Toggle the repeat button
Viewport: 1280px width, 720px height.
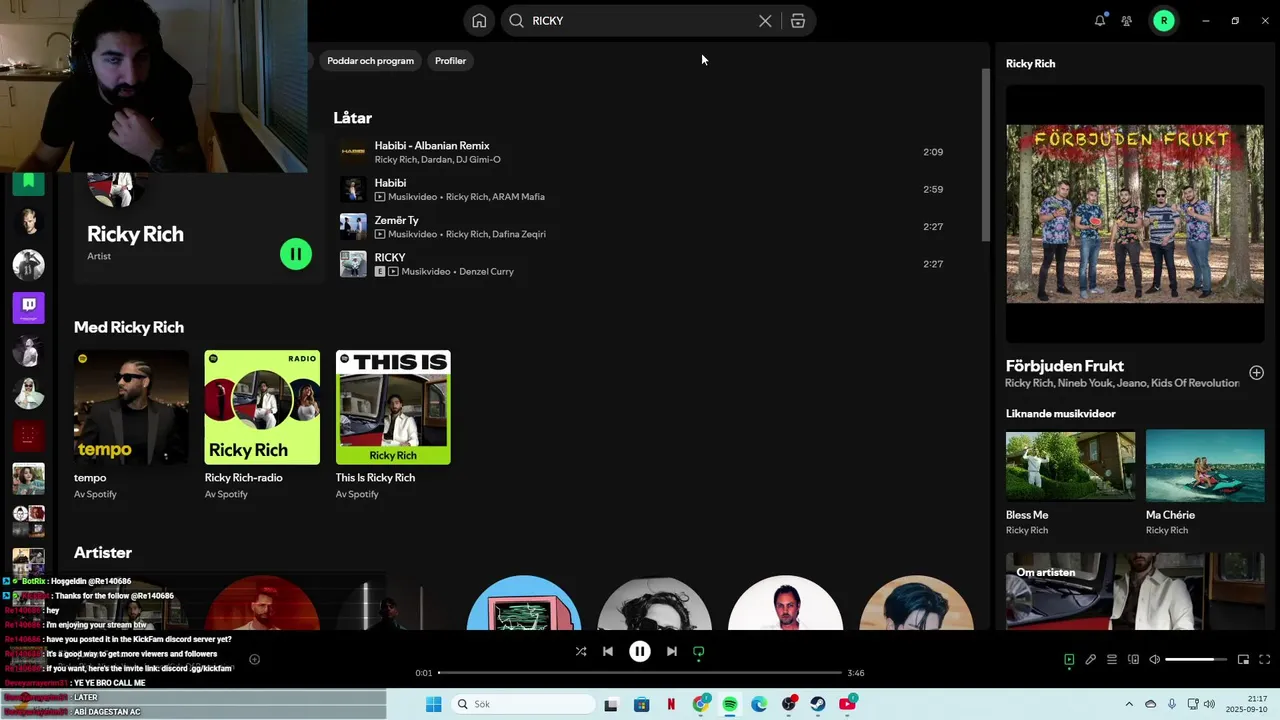coord(699,651)
